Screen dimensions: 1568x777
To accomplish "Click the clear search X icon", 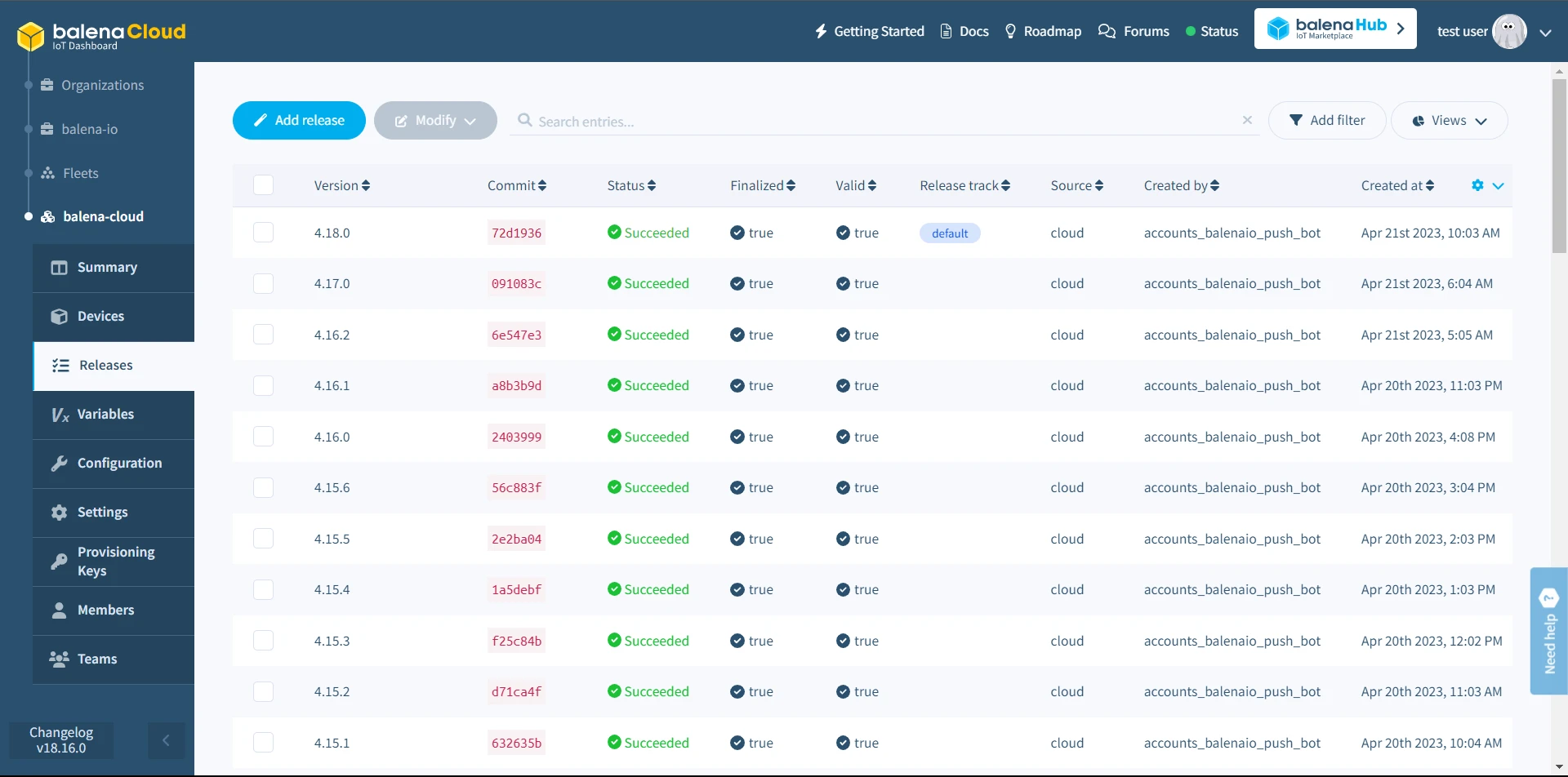I will click(1247, 120).
